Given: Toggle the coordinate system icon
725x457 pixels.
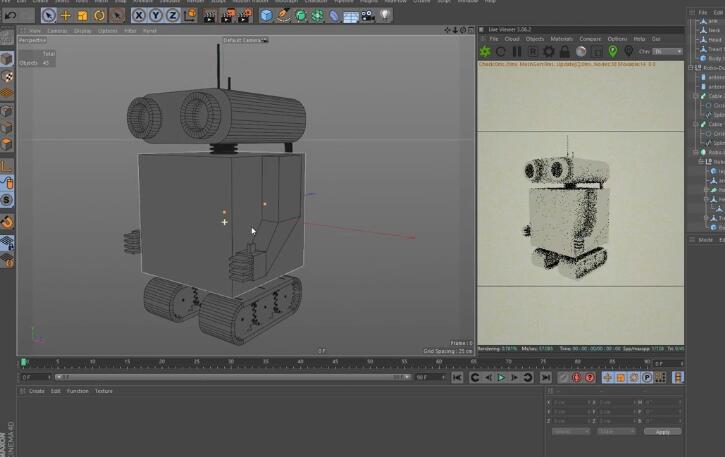Looking at the screenshot, I should tap(190, 15).
